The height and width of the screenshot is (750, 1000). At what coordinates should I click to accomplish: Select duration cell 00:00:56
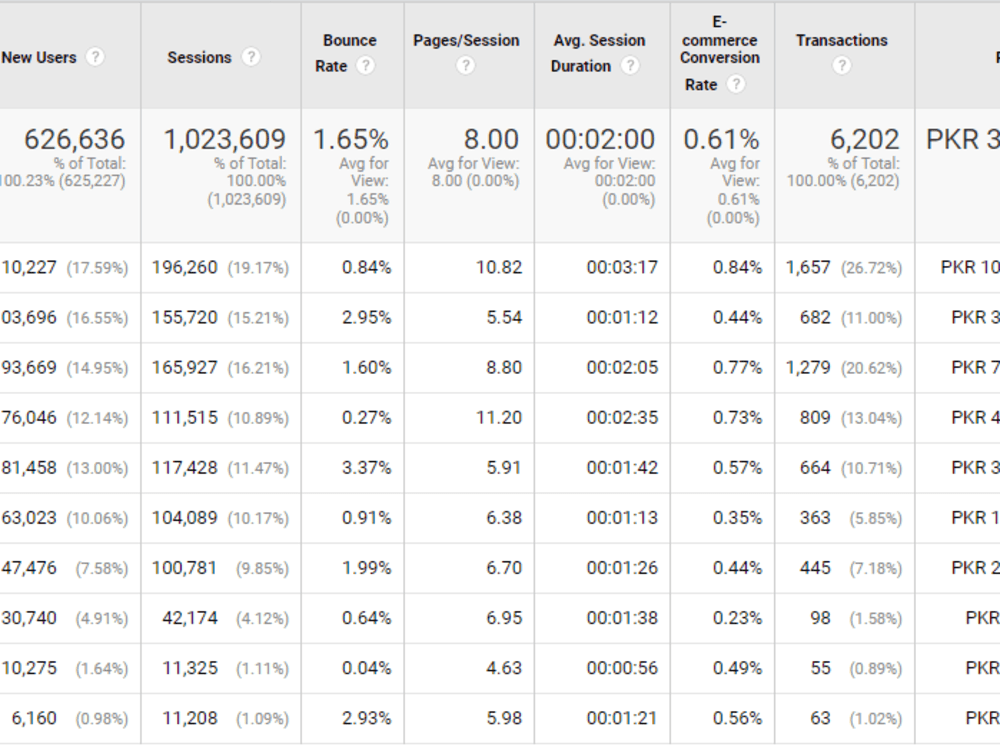[622, 668]
